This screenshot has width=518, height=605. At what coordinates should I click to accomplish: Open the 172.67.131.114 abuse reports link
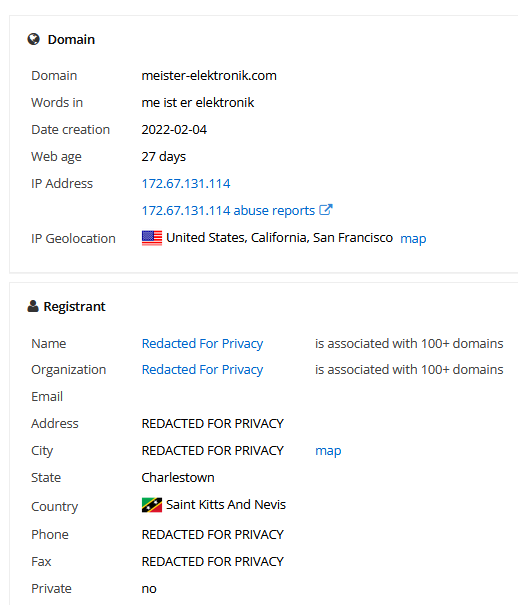(x=228, y=211)
